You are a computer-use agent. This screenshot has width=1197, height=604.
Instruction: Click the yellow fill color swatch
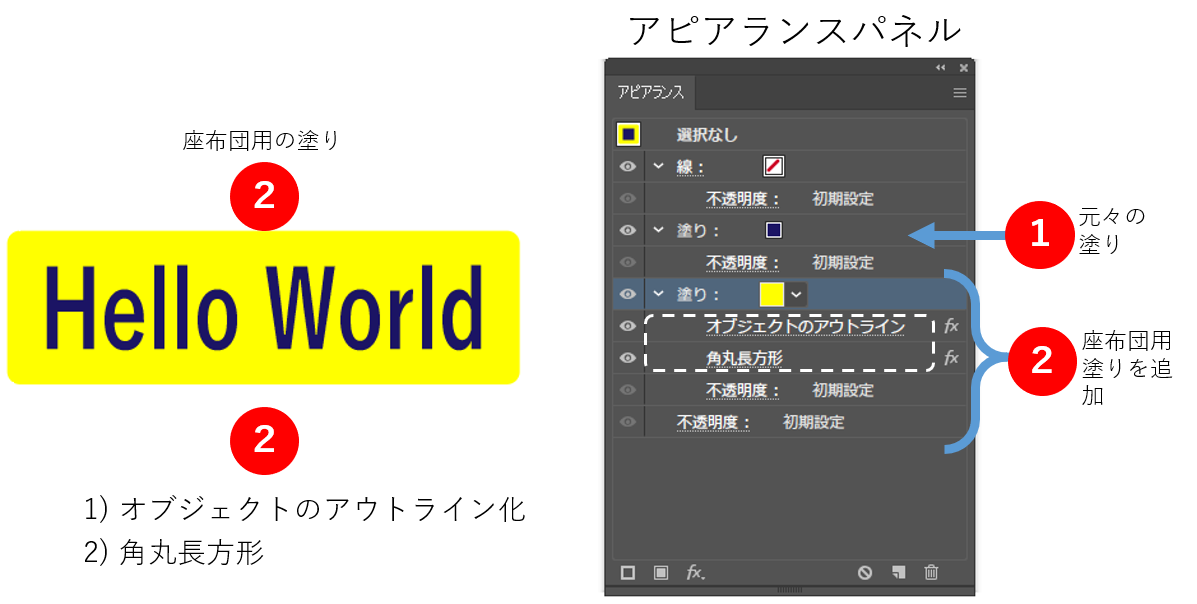point(771,294)
